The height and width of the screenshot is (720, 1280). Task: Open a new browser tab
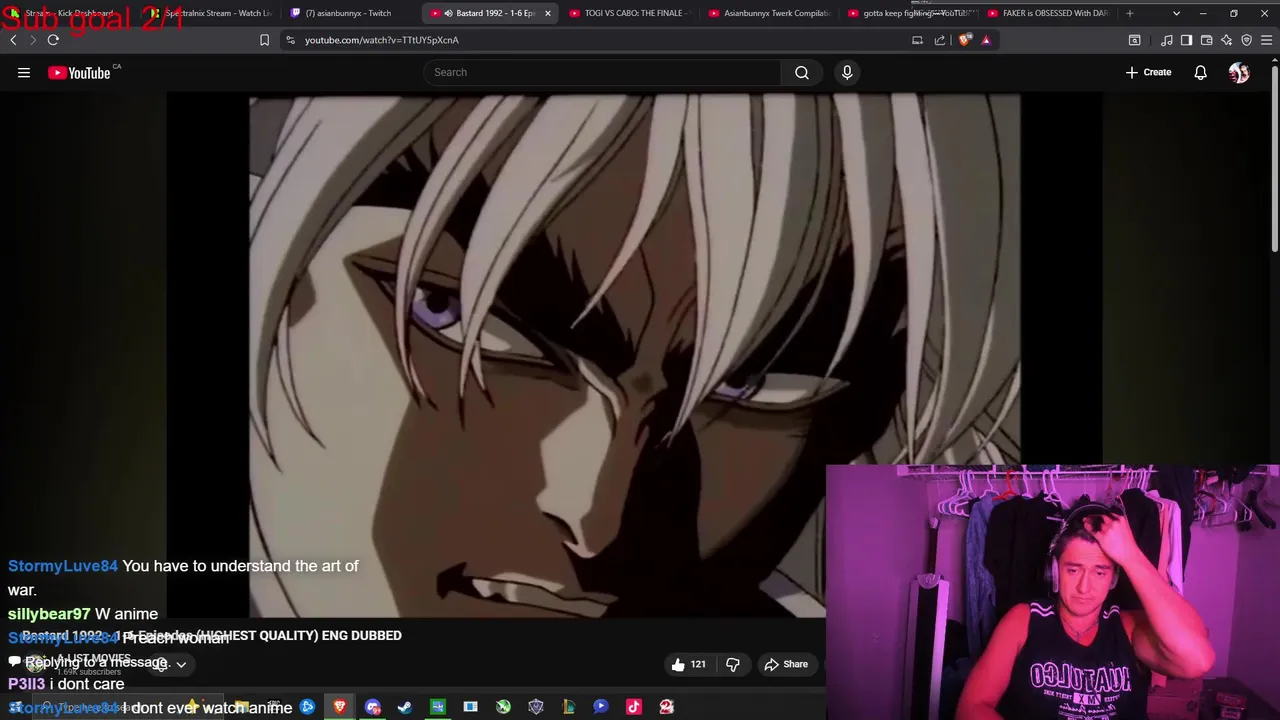pyautogui.click(x=1130, y=13)
